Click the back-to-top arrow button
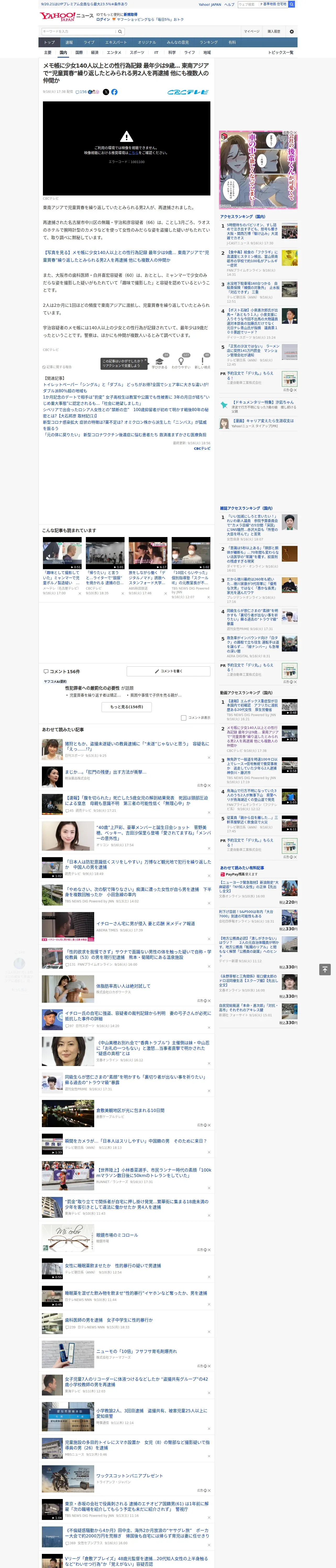336x1568 pixels. click(x=325, y=970)
